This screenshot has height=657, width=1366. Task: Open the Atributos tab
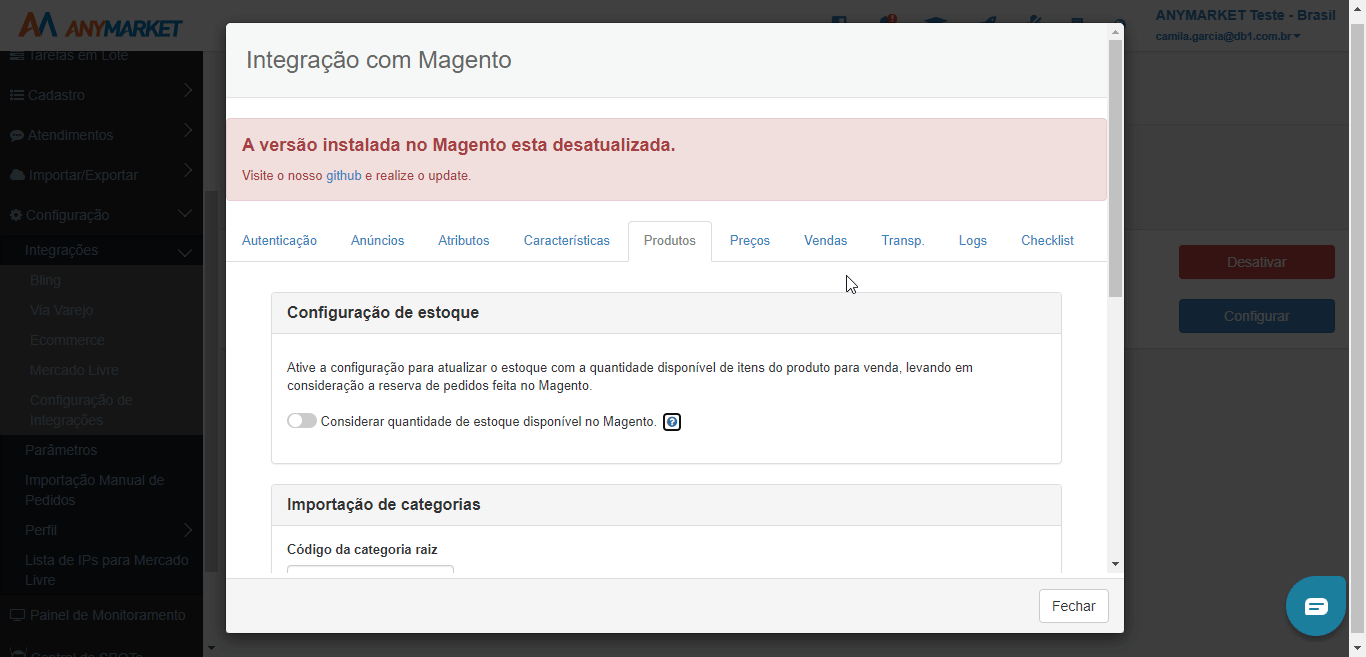[464, 241]
